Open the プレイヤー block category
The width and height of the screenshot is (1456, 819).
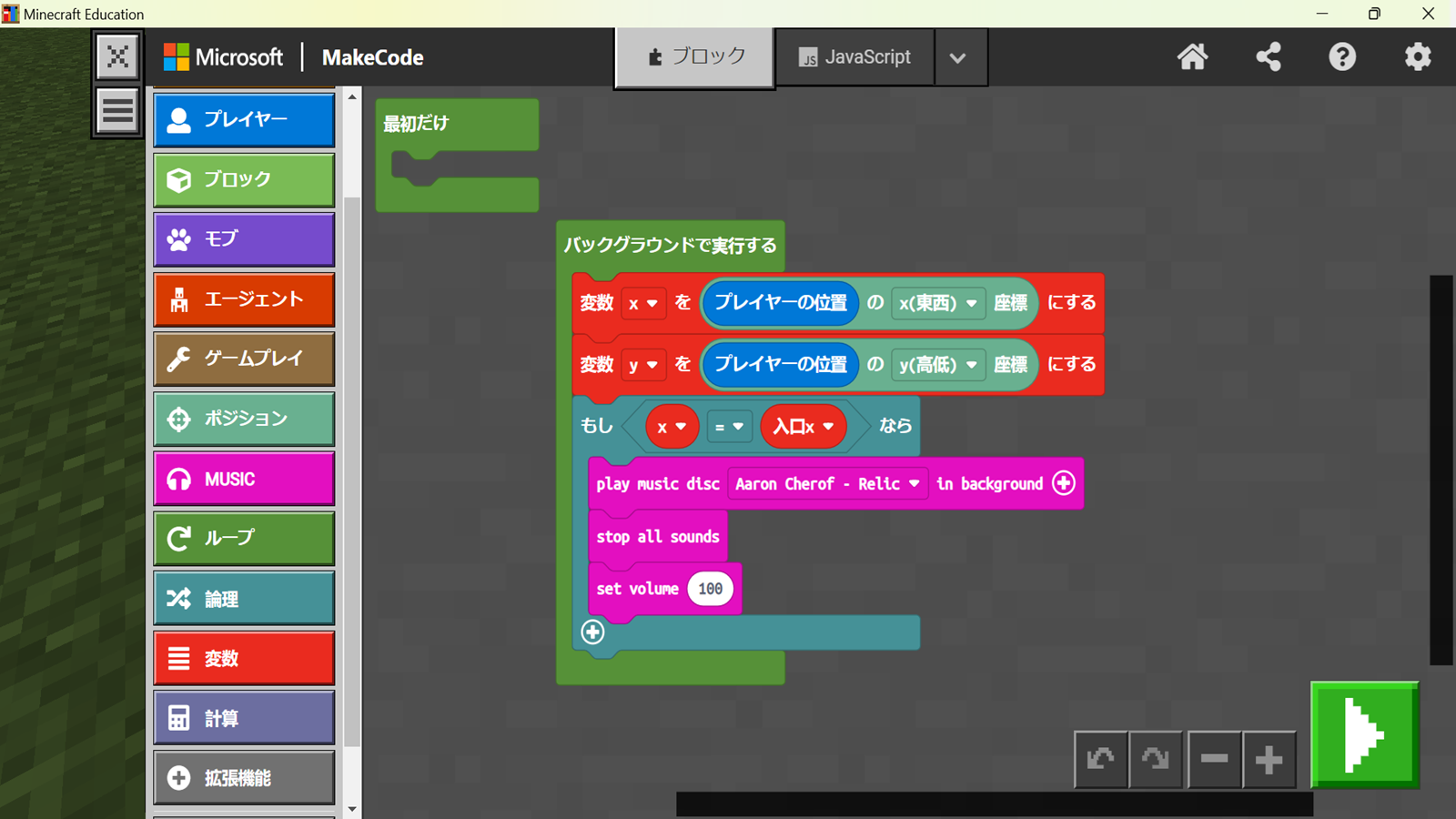(x=244, y=119)
